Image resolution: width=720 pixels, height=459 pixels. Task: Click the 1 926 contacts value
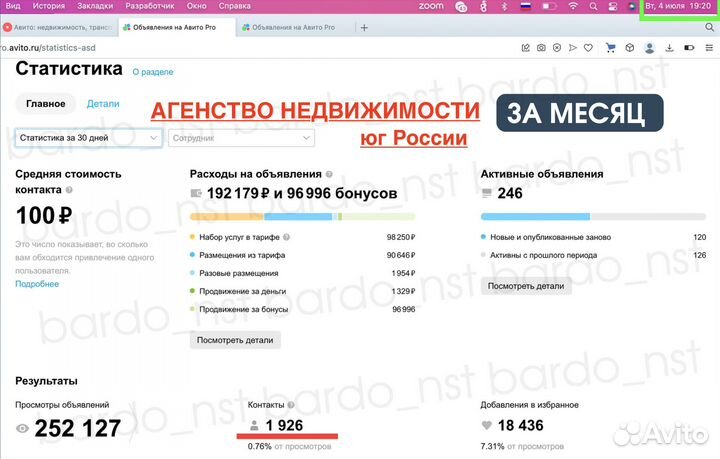point(284,425)
